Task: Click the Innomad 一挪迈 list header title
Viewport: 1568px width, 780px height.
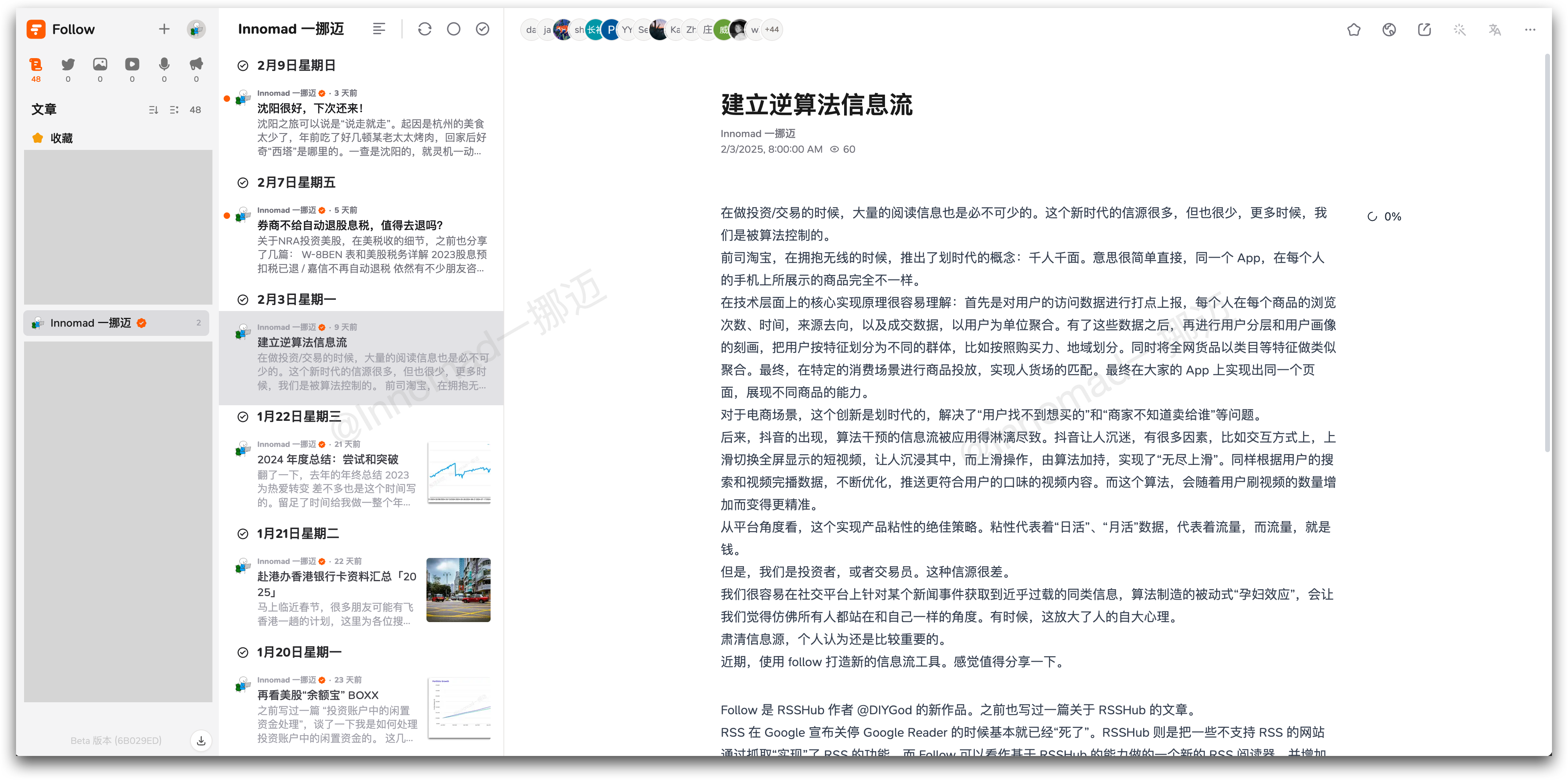Action: coord(291,29)
